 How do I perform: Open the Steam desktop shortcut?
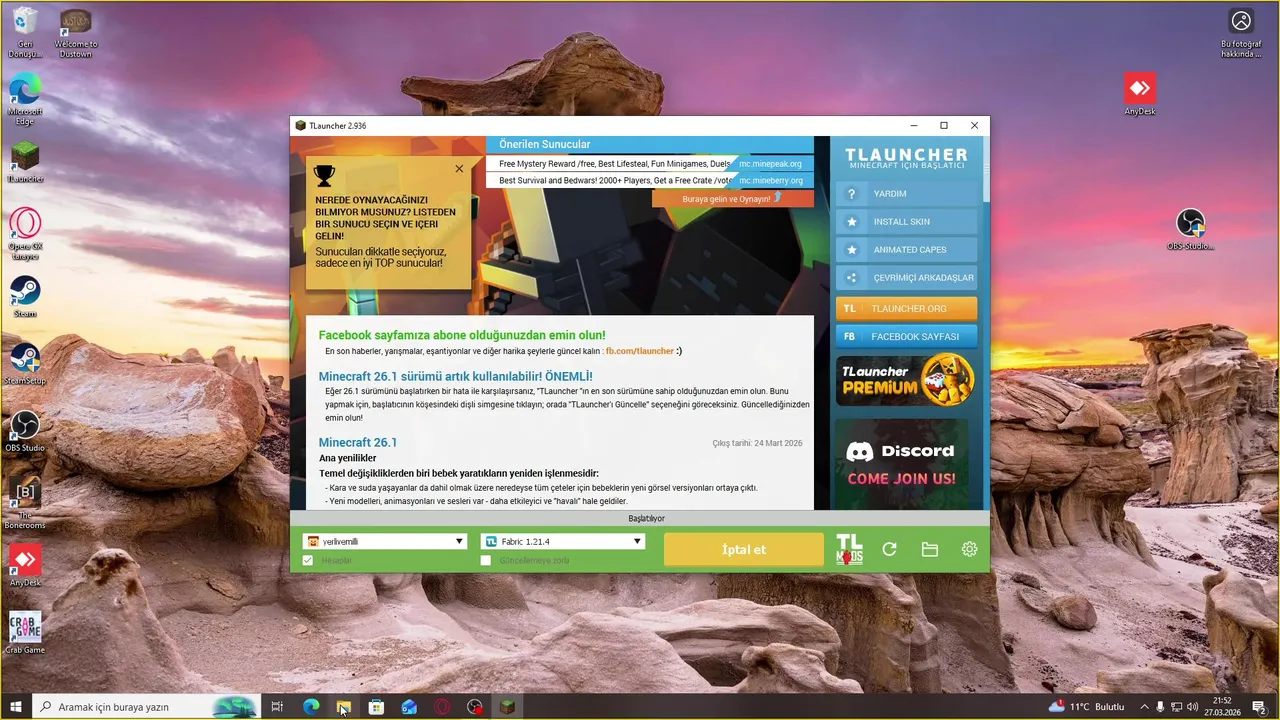click(25, 297)
